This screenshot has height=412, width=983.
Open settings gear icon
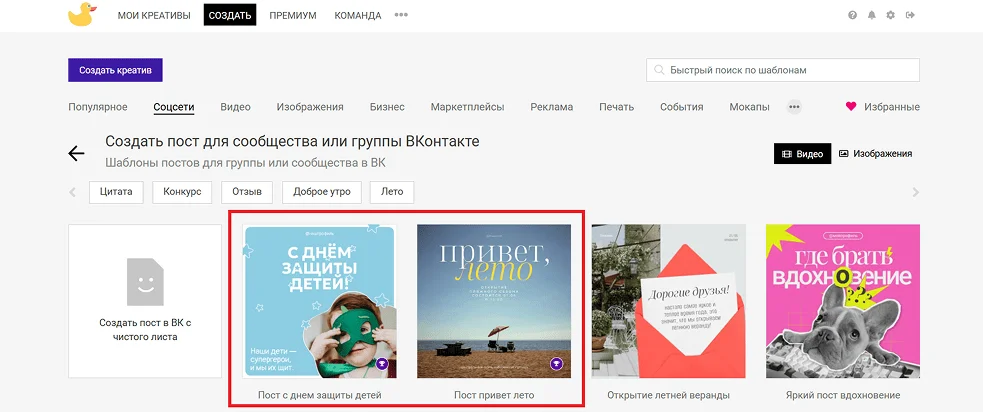click(x=890, y=16)
